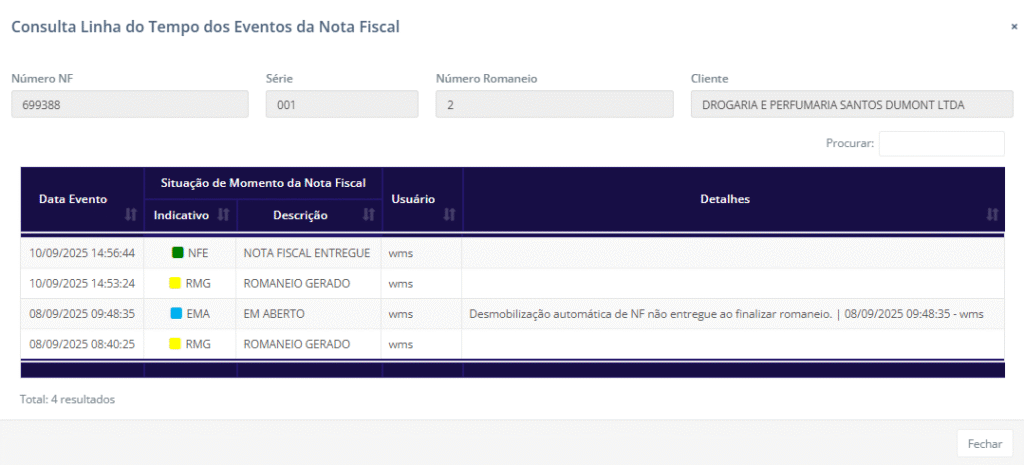Screen dimensions: 1024x465
Task: Sort by Data Evento column arrows
Action: pos(130,215)
